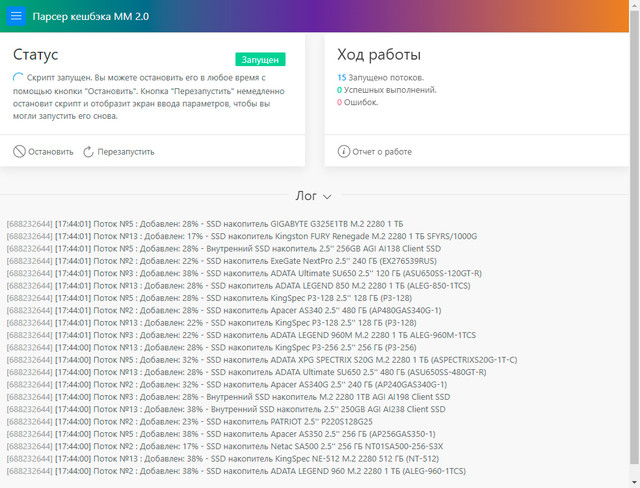Viewport: 640px width, 488px height.
Task: Select log row Kingston FURY Renegade
Action: (x=242, y=236)
